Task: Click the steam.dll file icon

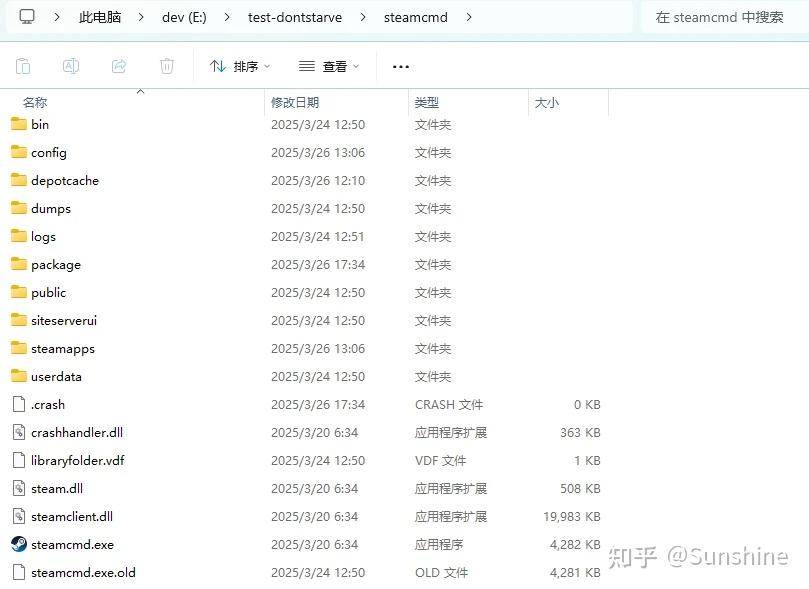Action: [x=19, y=488]
